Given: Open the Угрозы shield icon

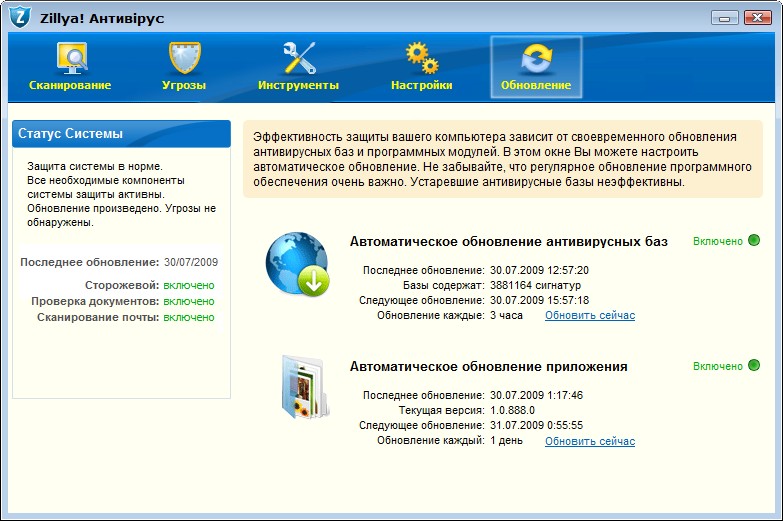Looking at the screenshot, I should [185, 58].
